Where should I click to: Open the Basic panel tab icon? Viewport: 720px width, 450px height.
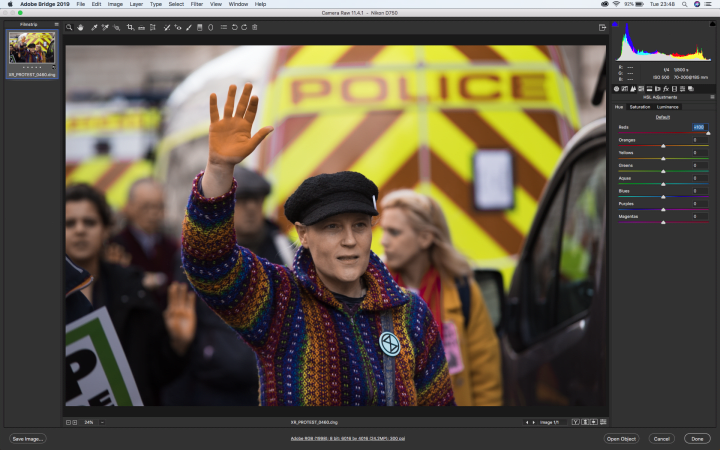coord(617,89)
